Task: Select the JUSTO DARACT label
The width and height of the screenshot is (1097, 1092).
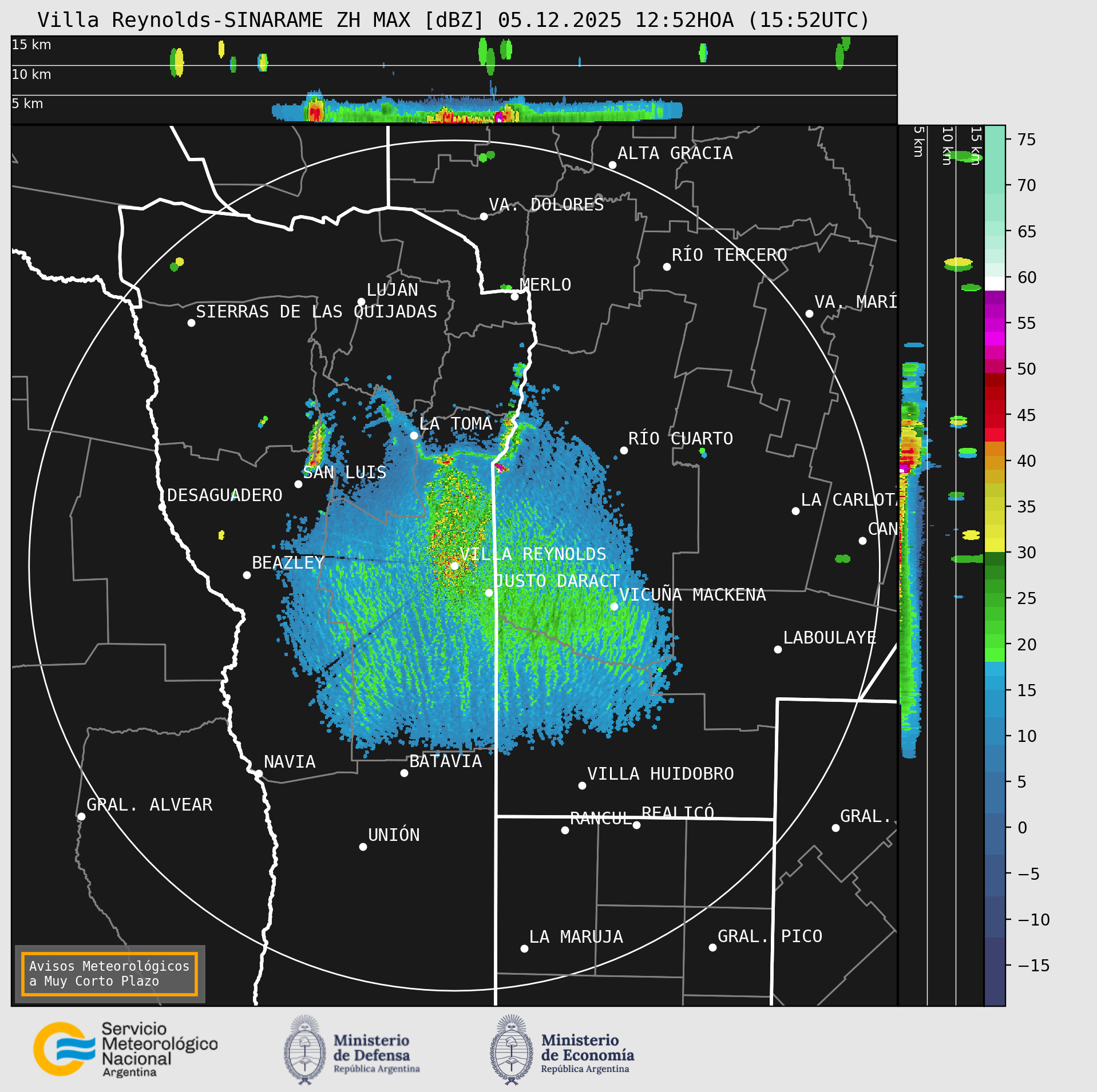Action: (x=557, y=581)
